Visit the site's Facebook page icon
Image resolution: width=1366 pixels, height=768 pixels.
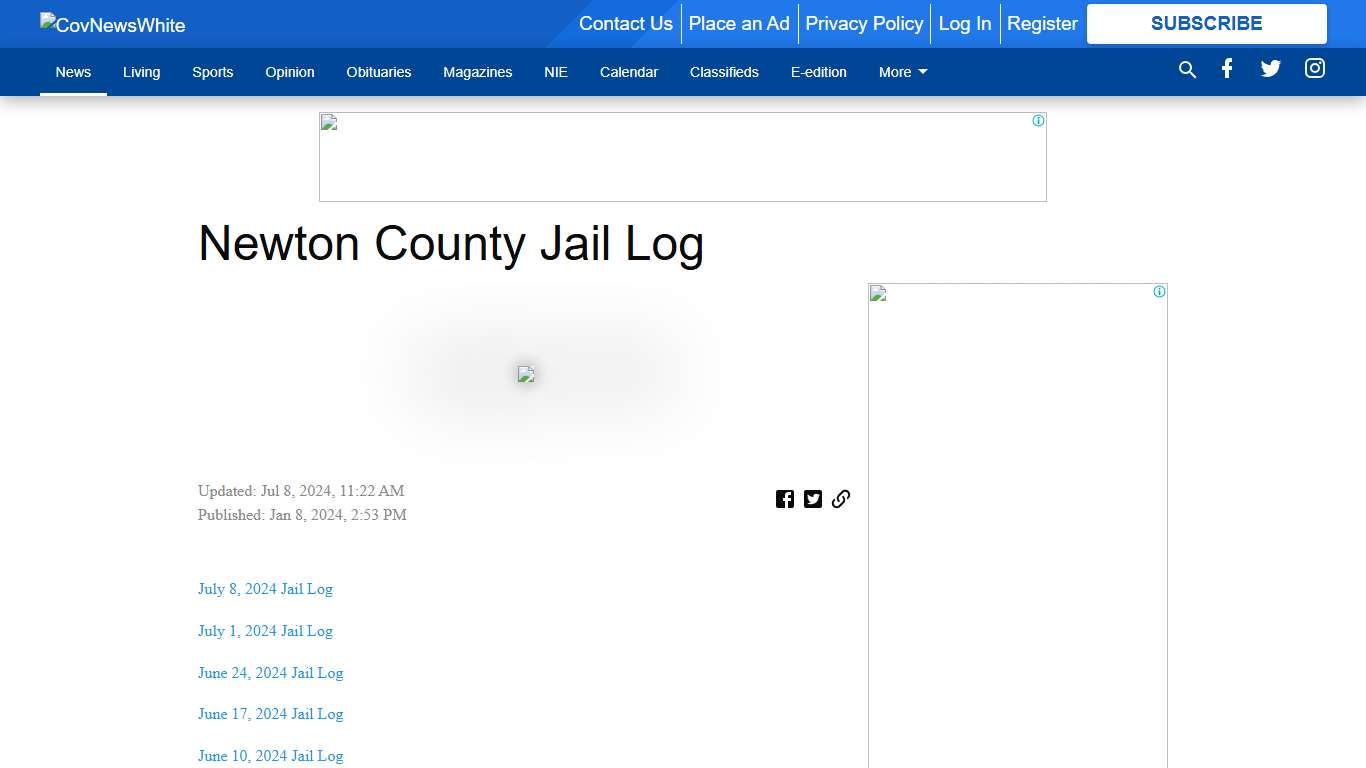pos(1227,69)
